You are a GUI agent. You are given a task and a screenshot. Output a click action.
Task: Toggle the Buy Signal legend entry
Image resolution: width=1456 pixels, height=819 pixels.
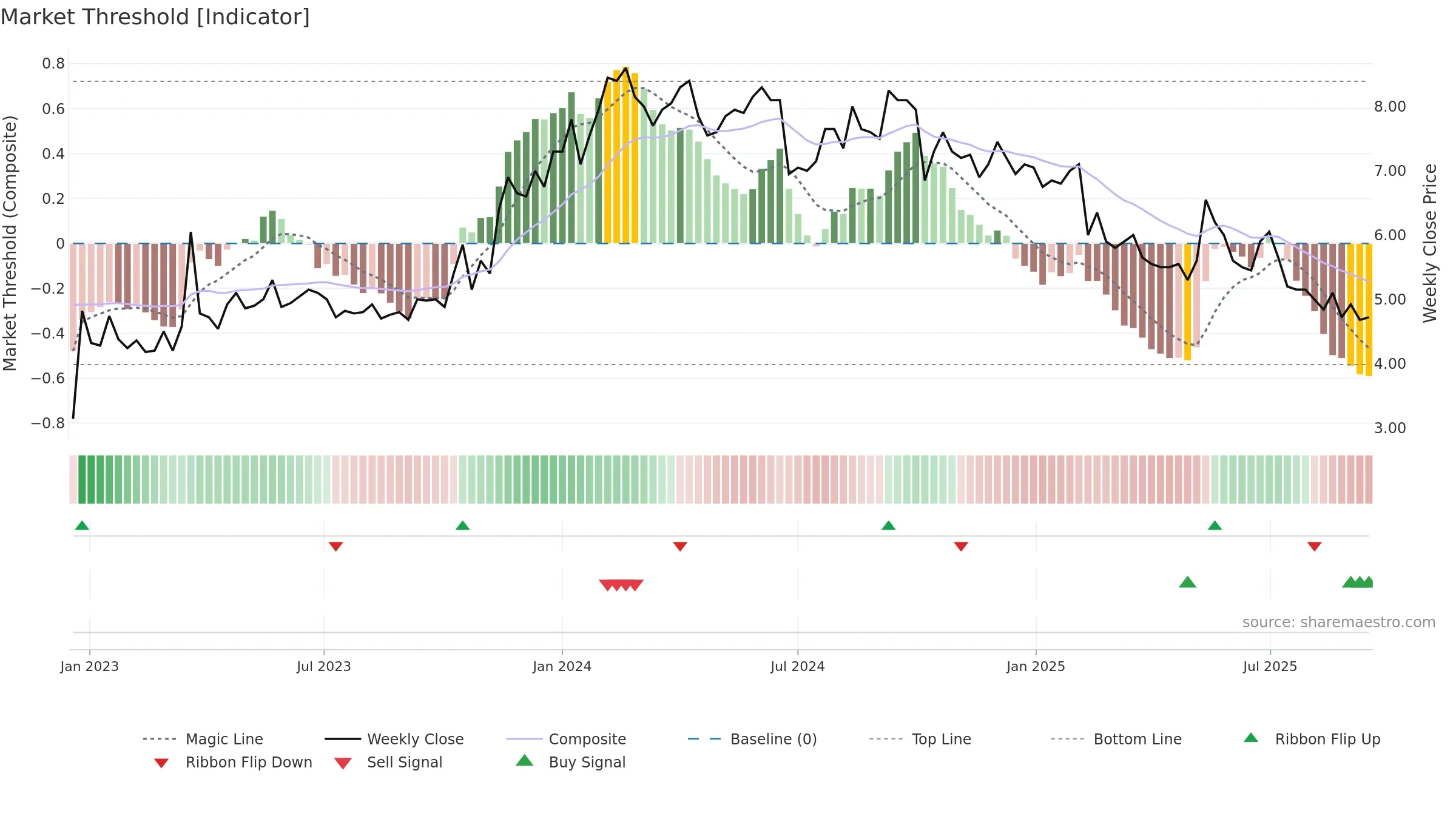(570, 763)
